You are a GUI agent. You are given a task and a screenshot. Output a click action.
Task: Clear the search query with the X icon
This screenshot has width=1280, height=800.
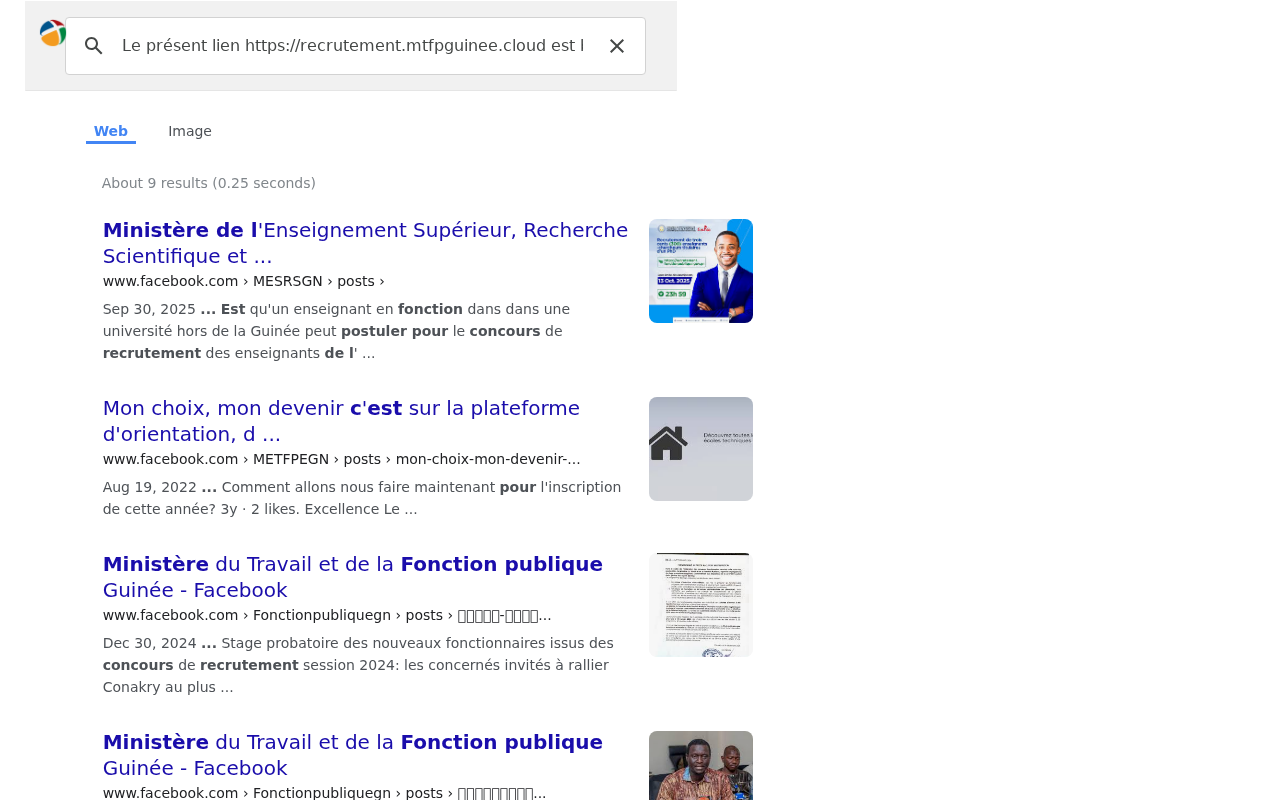click(x=617, y=46)
